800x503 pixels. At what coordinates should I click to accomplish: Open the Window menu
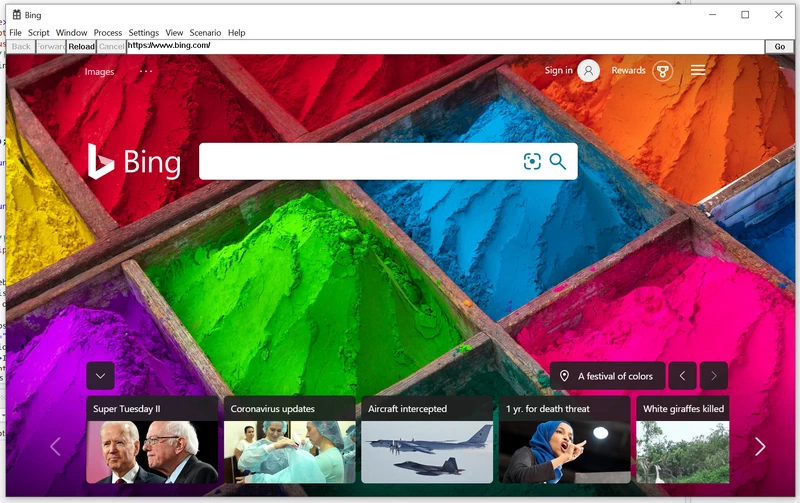pyautogui.click(x=71, y=33)
